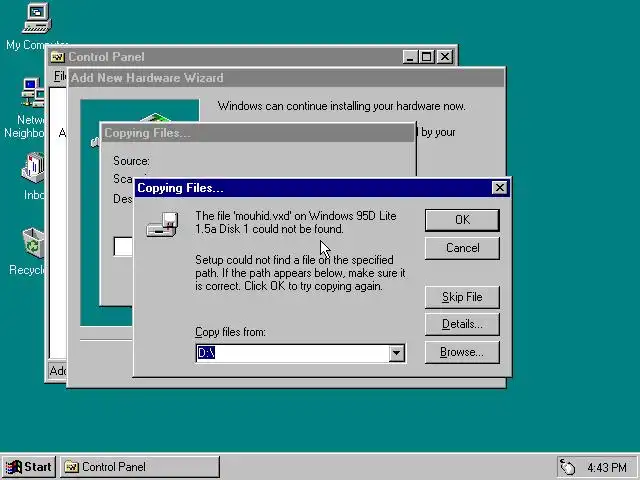Open the Start menu
This screenshot has height=480, width=640.
coord(29,467)
